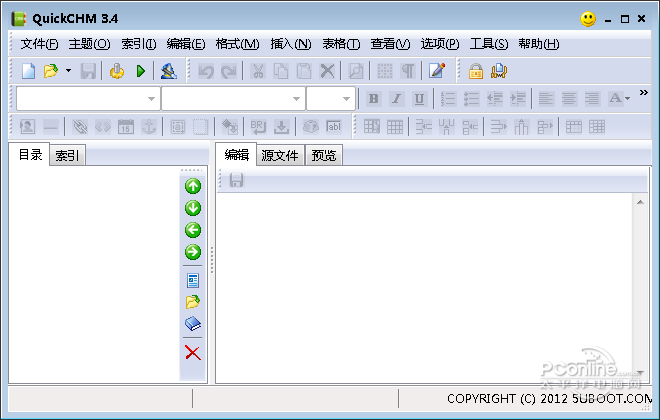Click the edit page pencil icon
Viewport: 660px width, 420px height.
pos(437,70)
